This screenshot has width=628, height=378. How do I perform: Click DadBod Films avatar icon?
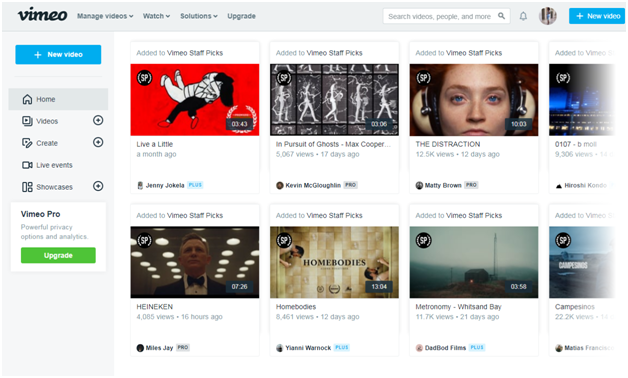(x=419, y=348)
